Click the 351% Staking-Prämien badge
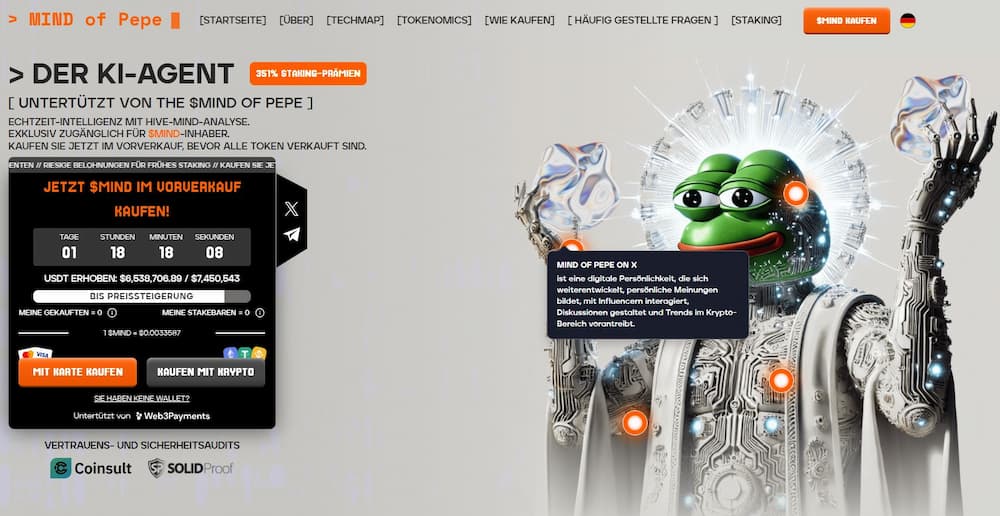 pos(308,73)
